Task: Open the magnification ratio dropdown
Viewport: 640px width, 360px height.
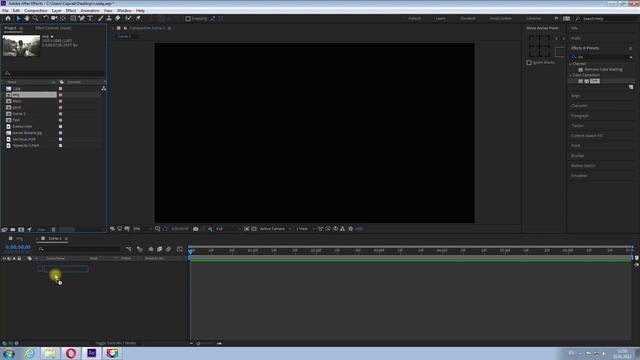Action: pyautogui.click(x=142, y=229)
